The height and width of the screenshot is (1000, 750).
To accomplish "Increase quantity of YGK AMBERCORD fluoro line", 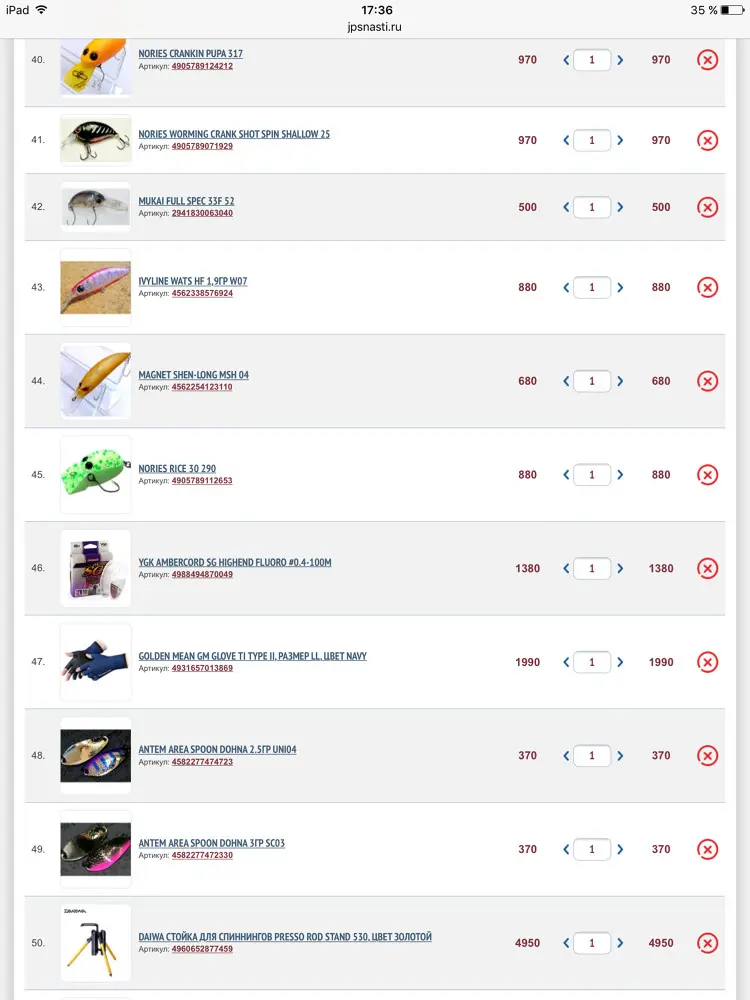I will tap(620, 568).
